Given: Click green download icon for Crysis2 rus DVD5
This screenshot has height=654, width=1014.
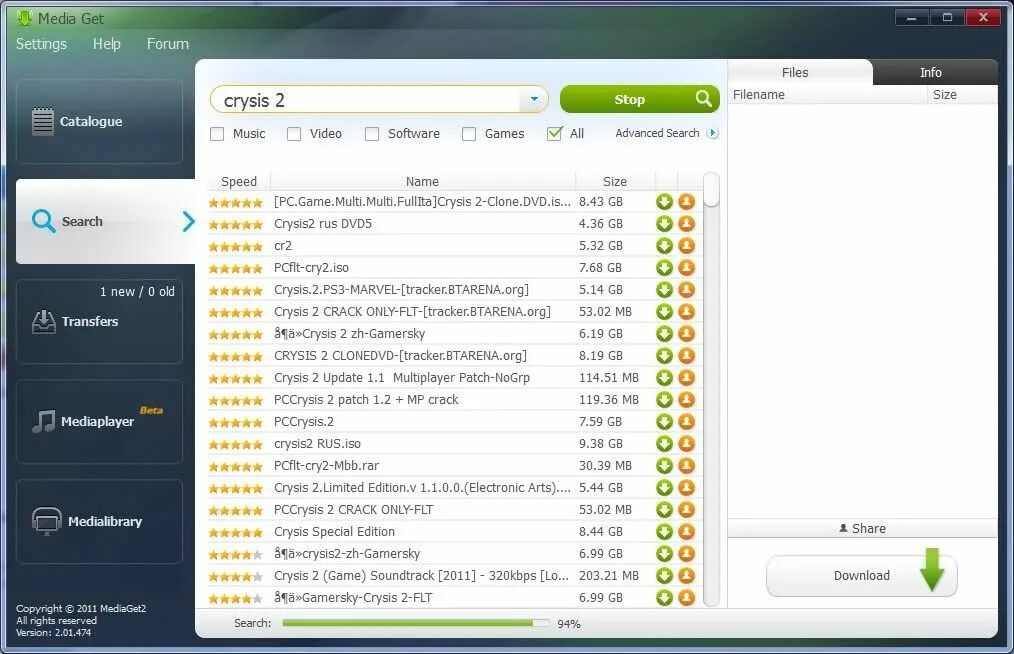Looking at the screenshot, I should (664, 224).
